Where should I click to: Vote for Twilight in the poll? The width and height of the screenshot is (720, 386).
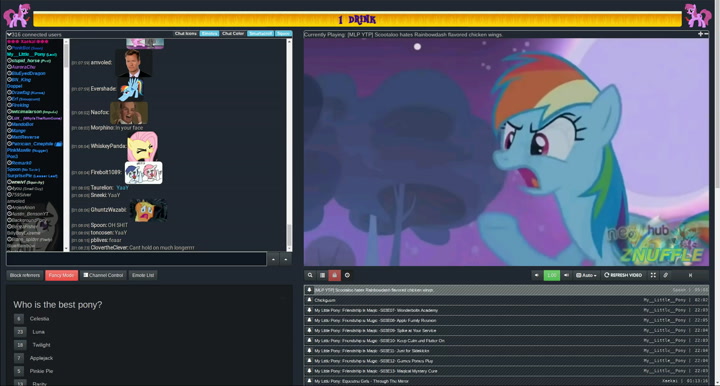tap(20, 345)
